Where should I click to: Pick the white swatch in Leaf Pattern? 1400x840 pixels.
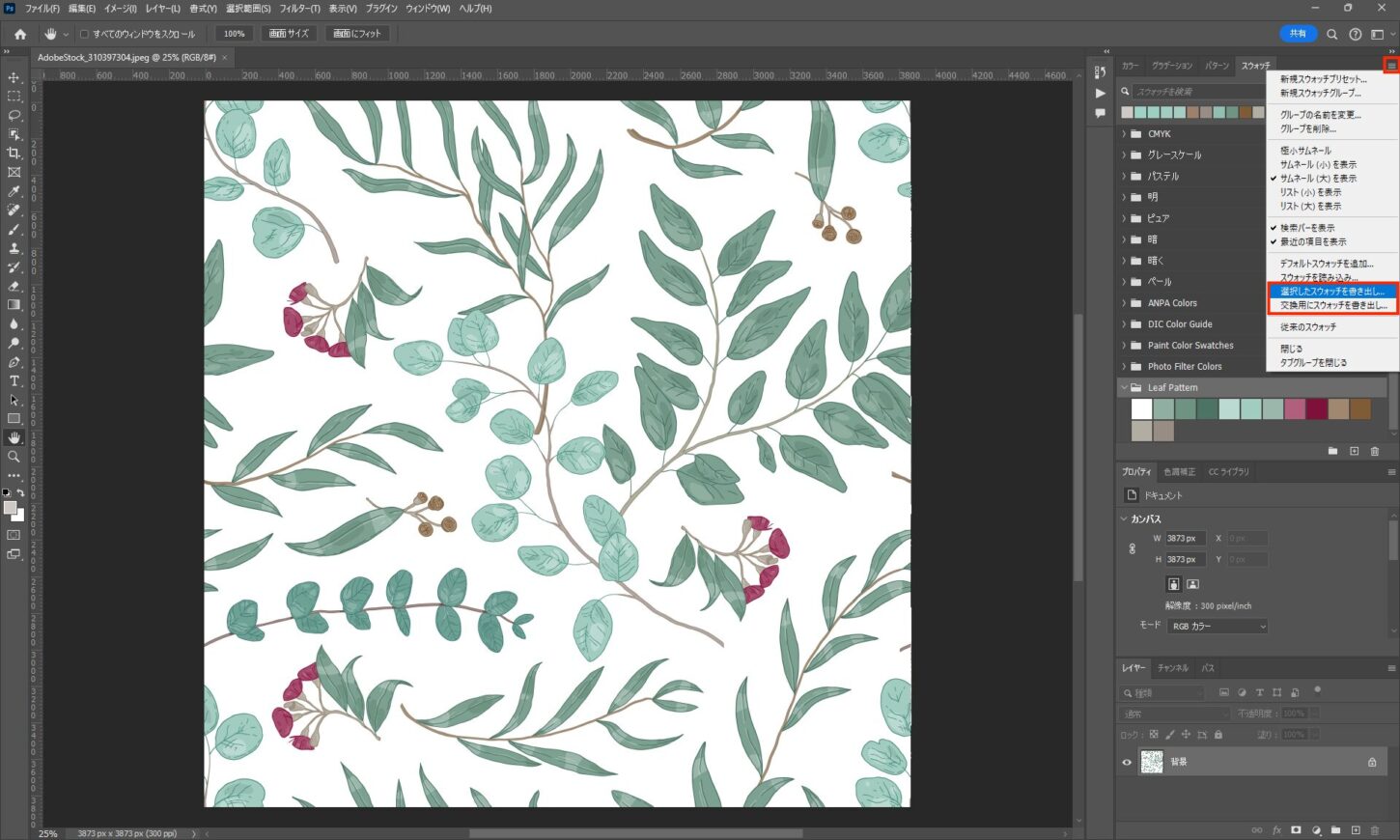1141,409
